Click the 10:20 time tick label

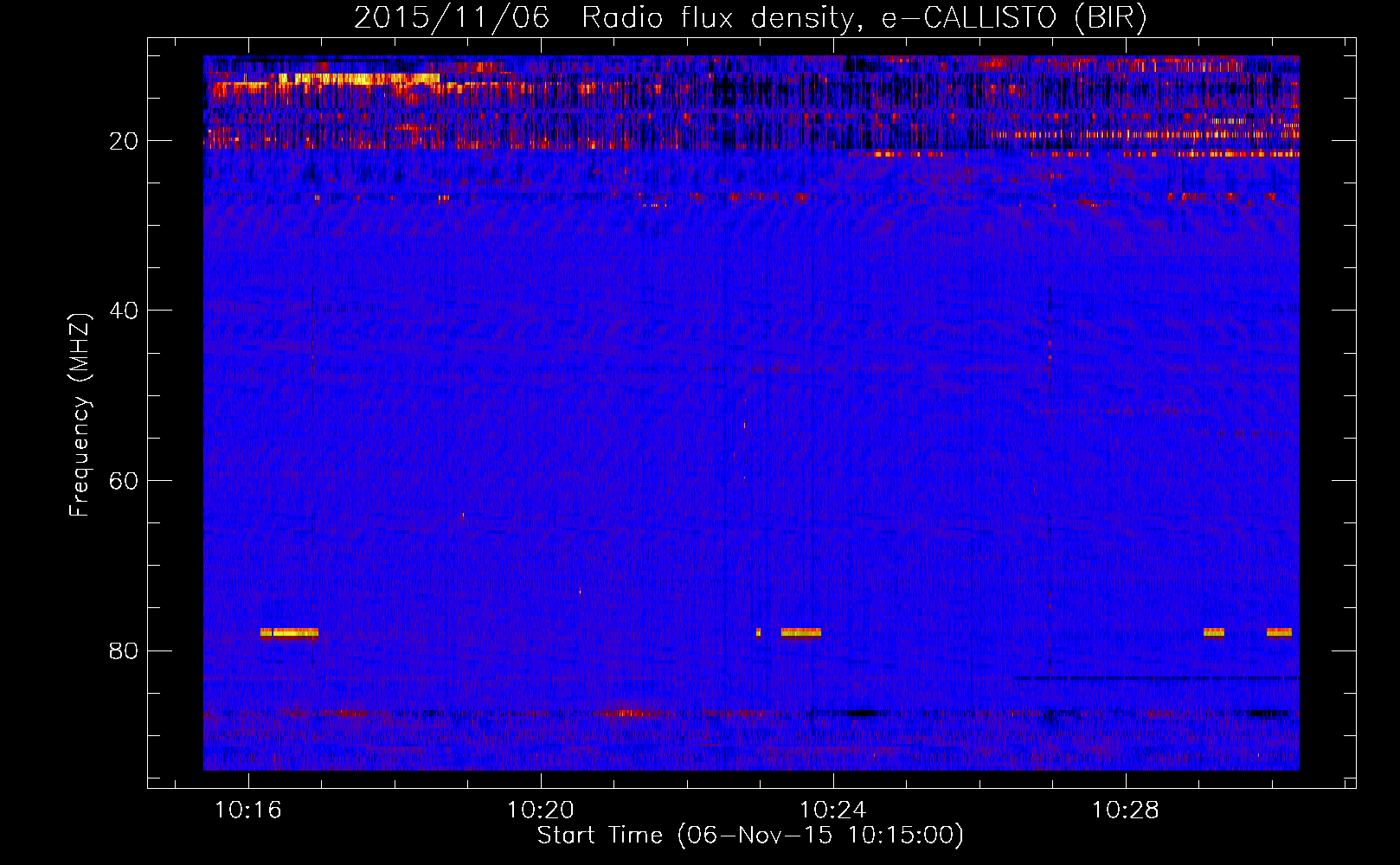pos(540,811)
